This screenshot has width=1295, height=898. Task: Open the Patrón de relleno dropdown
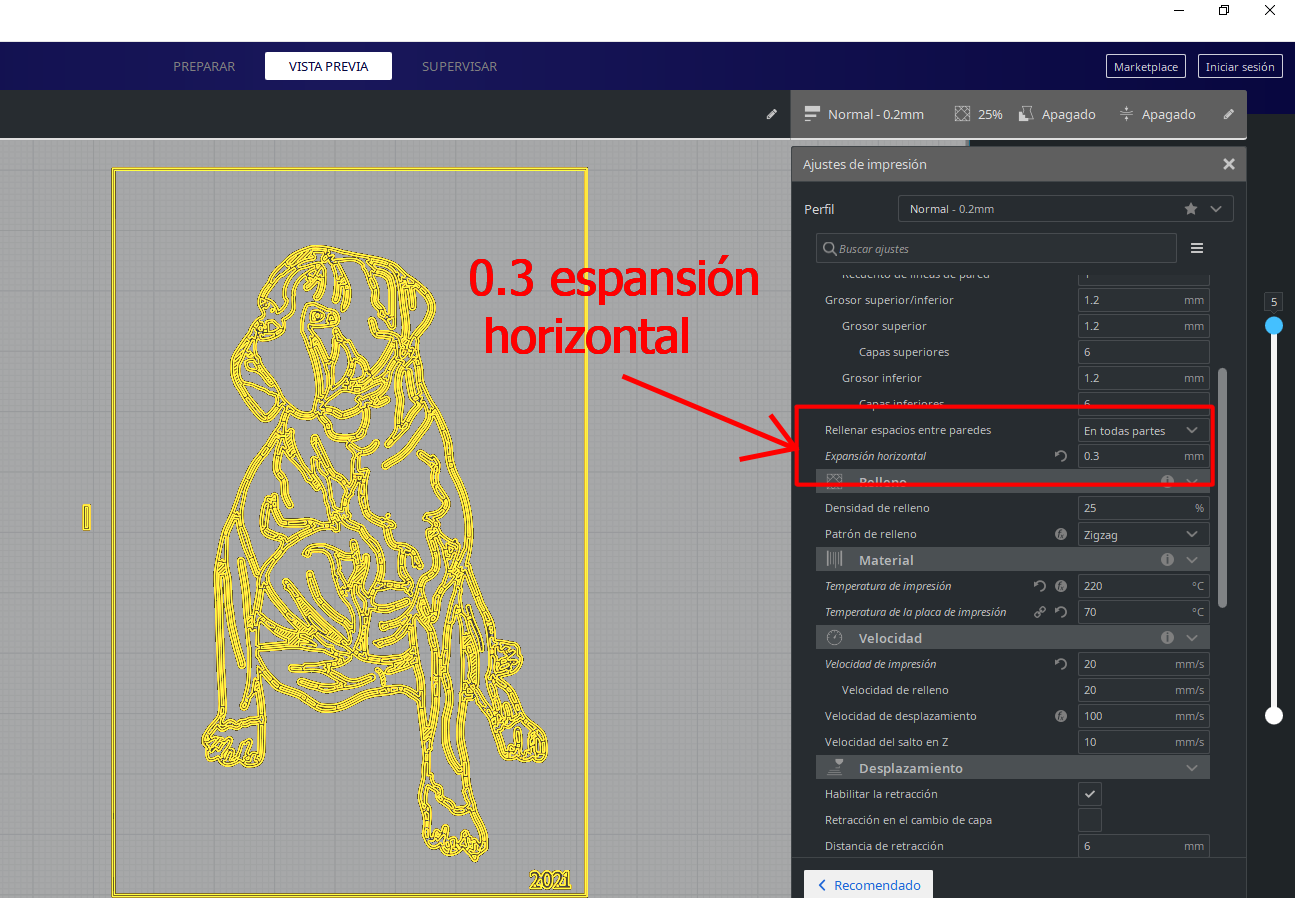pyautogui.click(x=1143, y=533)
